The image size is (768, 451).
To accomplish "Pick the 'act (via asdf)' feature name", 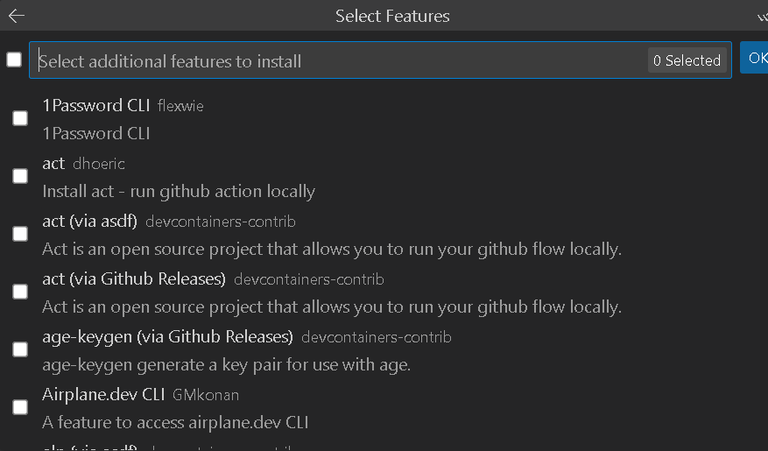I will pos(90,221).
